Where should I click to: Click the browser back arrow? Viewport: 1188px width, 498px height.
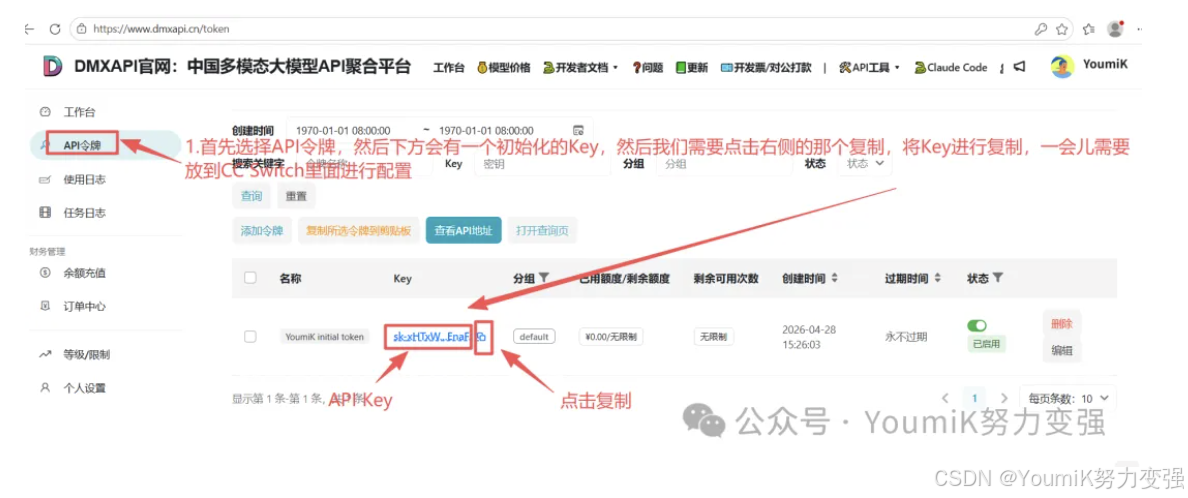[29, 29]
